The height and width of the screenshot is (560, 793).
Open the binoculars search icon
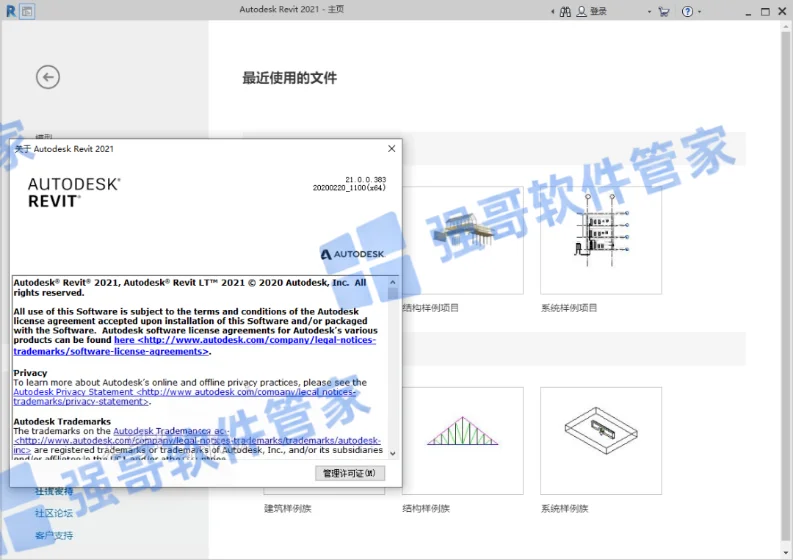coord(565,12)
